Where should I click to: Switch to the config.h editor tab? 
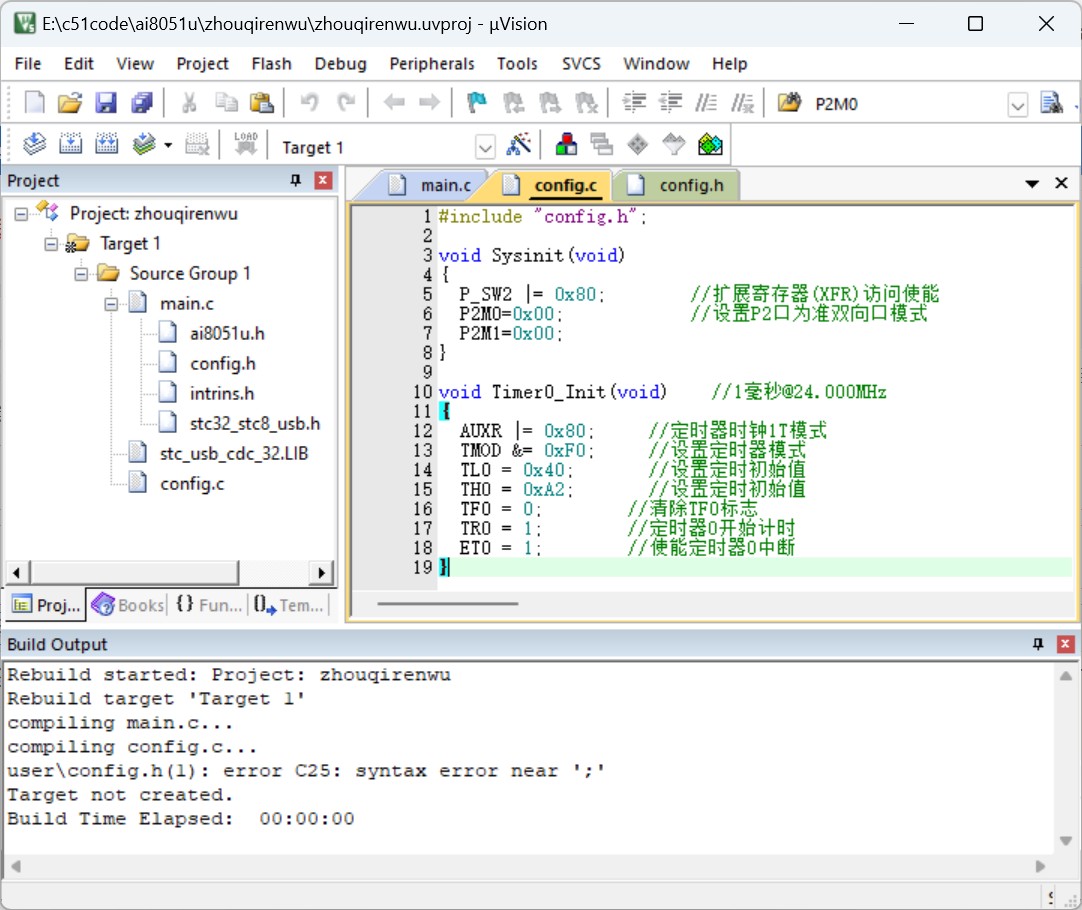pyautogui.click(x=680, y=186)
